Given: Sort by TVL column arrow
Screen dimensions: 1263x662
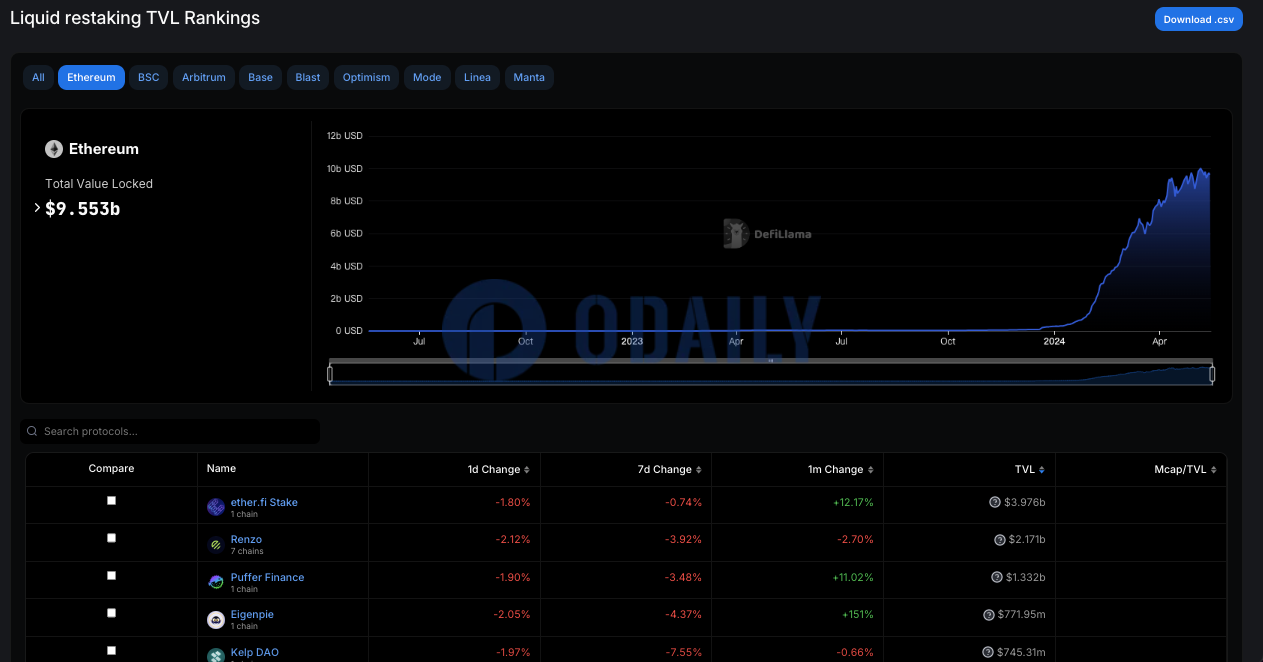Looking at the screenshot, I should (x=1042, y=470).
